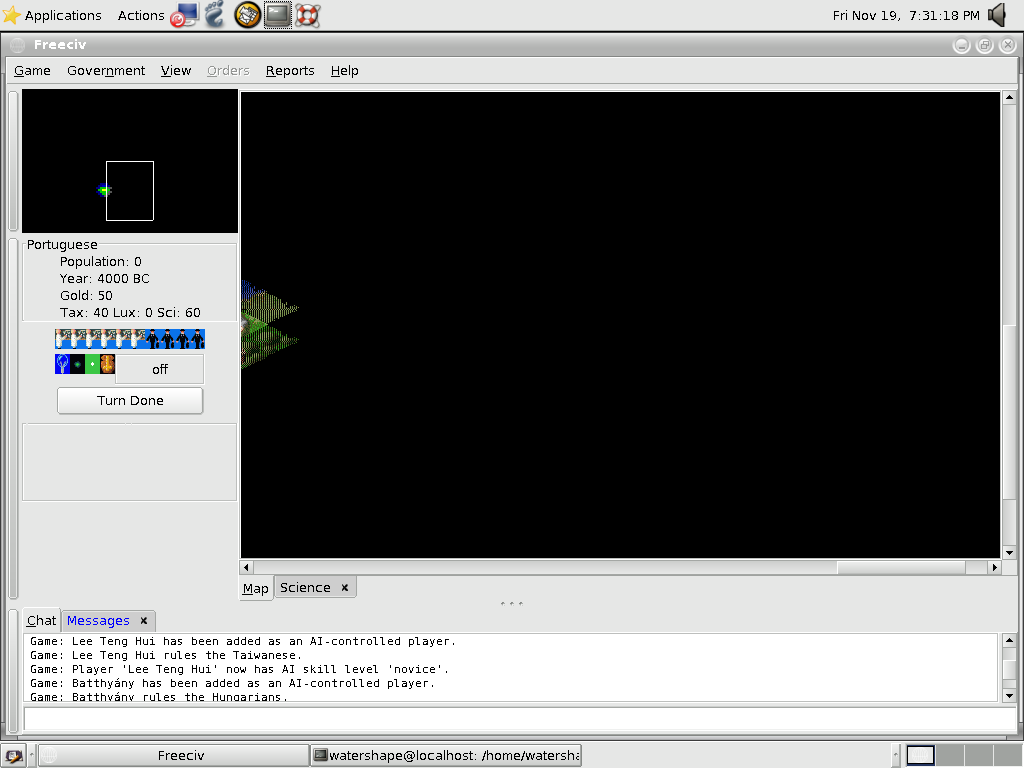The height and width of the screenshot is (768, 1024).
Task: Switch to the Chat tab
Action: 41,620
